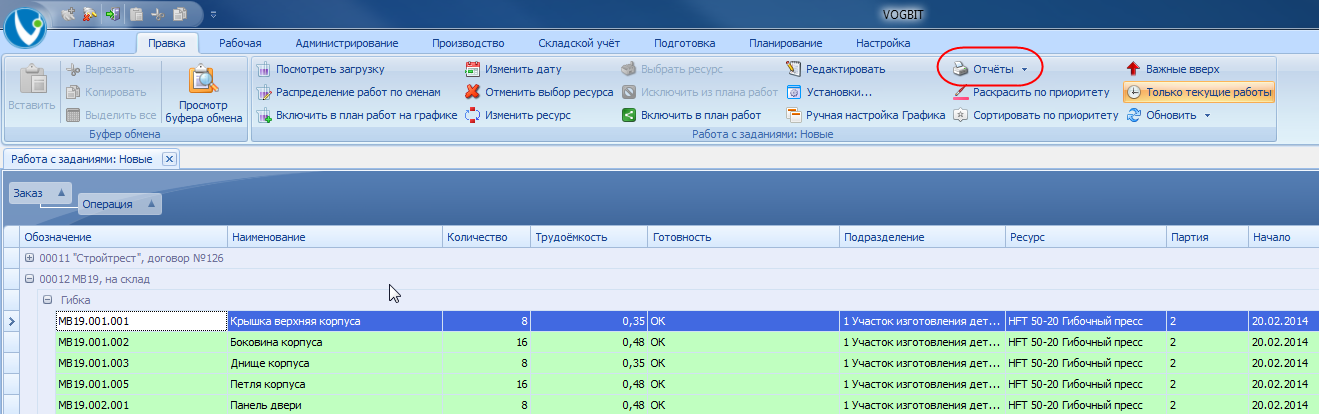The image size is (1319, 414).
Task: Switch to the Подготовка tab
Action: (x=685, y=43)
